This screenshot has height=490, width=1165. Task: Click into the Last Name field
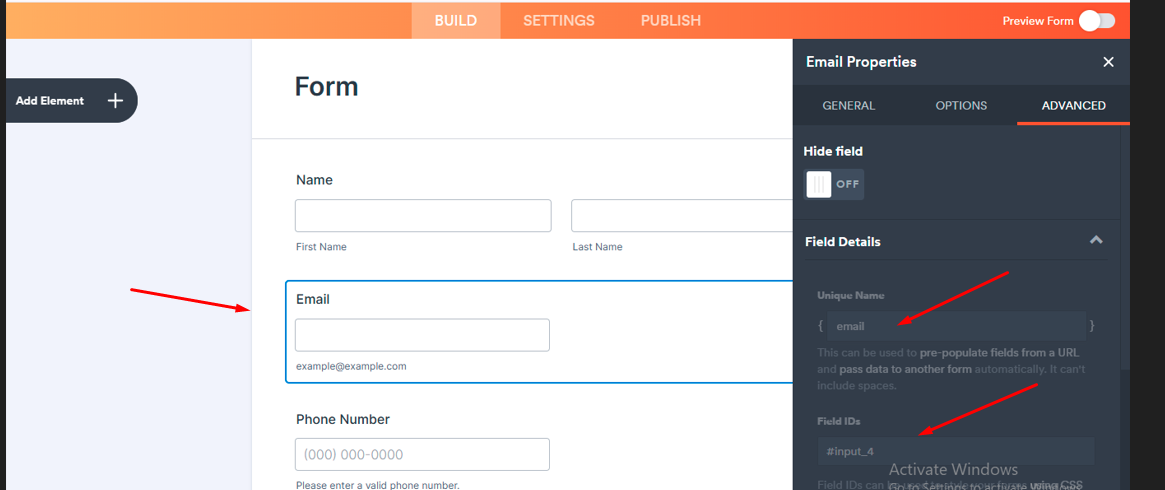pyautogui.click(x=680, y=216)
